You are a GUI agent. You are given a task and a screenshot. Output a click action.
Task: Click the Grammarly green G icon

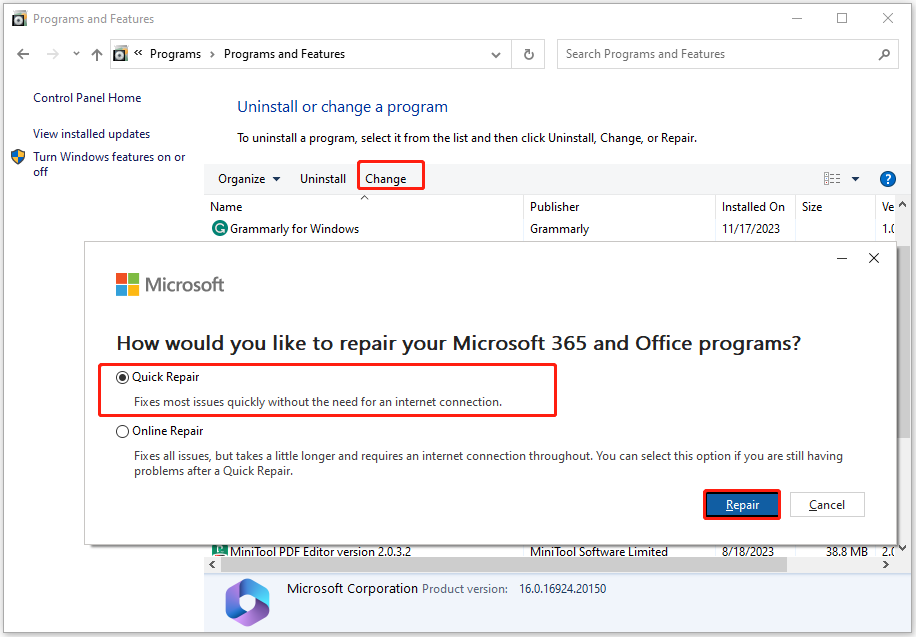coord(220,228)
